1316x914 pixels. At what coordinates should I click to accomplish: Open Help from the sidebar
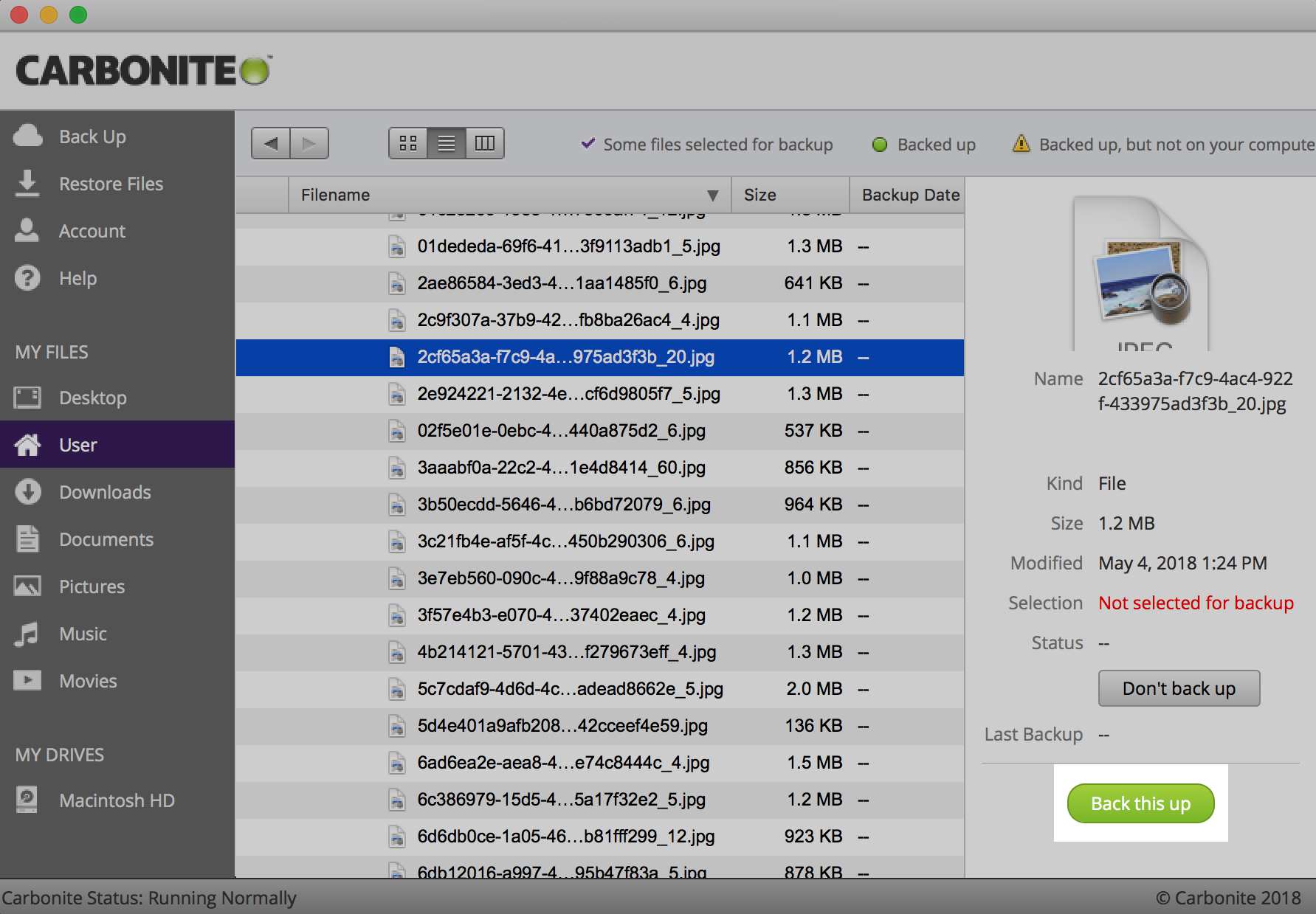pos(77,278)
